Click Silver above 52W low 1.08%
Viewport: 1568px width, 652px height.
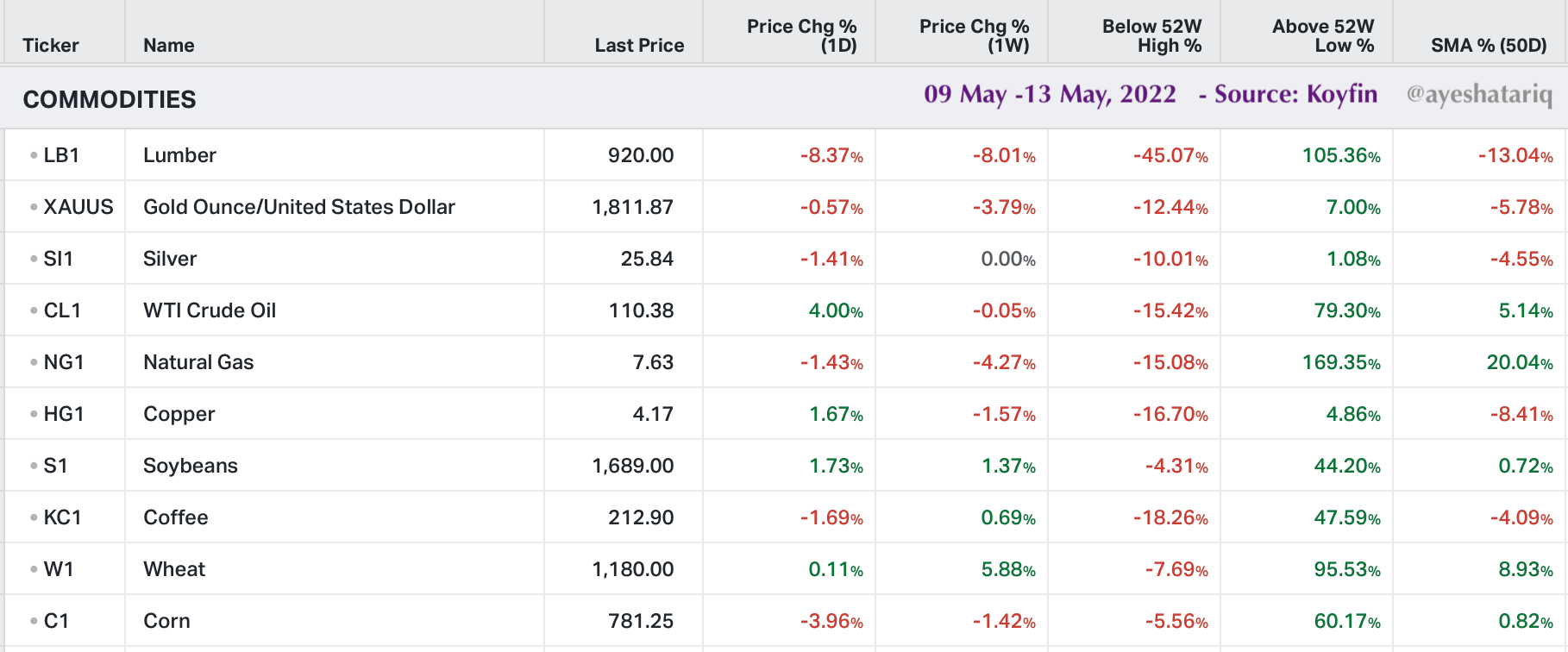click(1353, 259)
